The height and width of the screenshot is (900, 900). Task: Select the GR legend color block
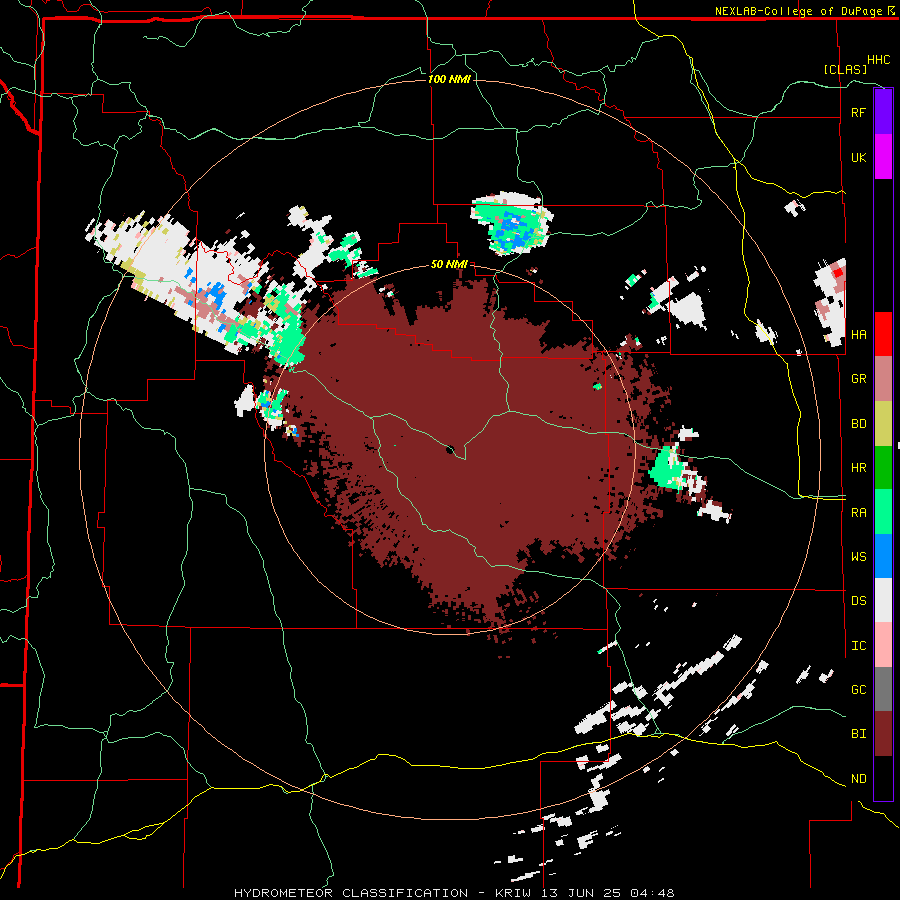click(883, 378)
